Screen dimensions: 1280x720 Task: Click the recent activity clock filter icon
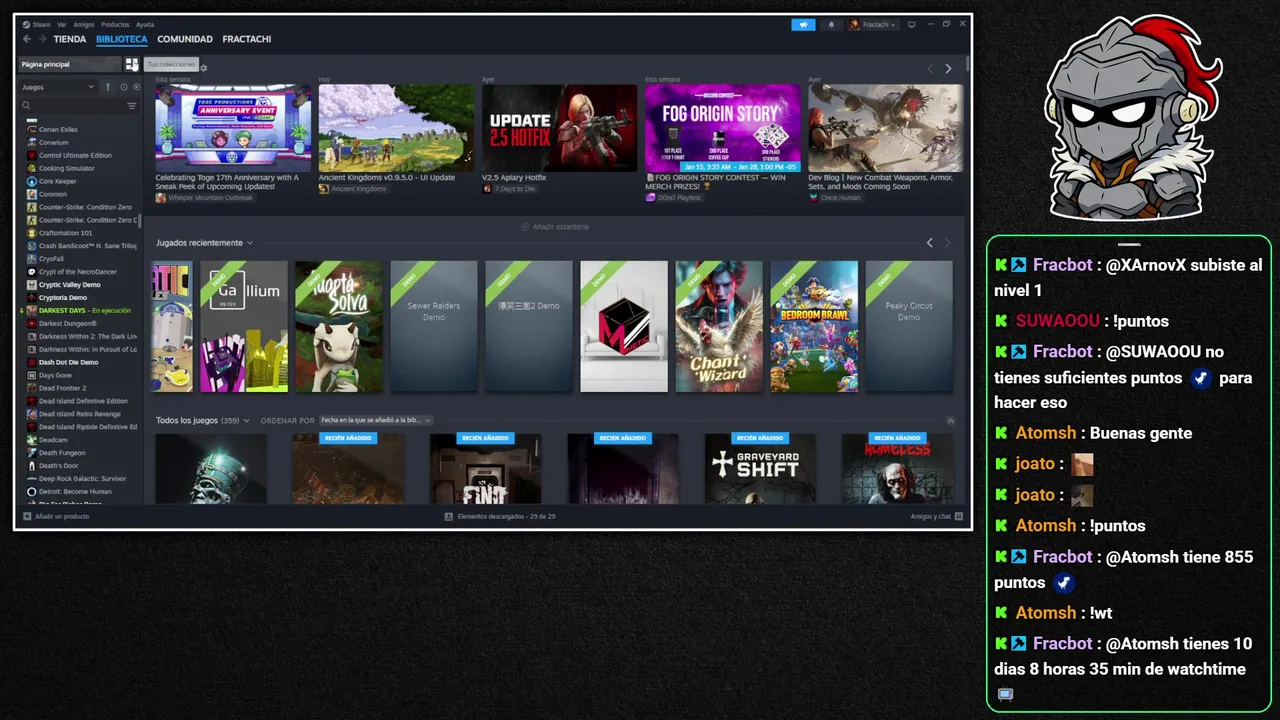pyautogui.click(x=123, y=87)
